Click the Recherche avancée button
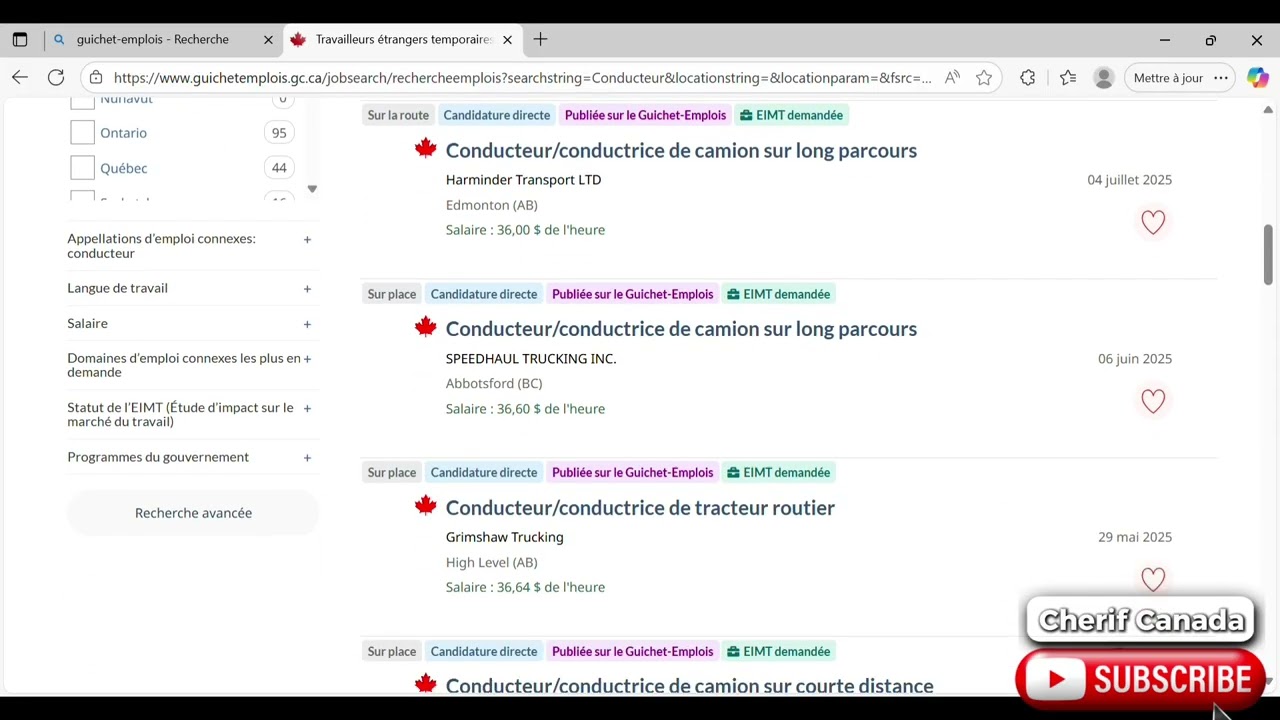The width and height of the screenshot is (1280, 720). 193,513
